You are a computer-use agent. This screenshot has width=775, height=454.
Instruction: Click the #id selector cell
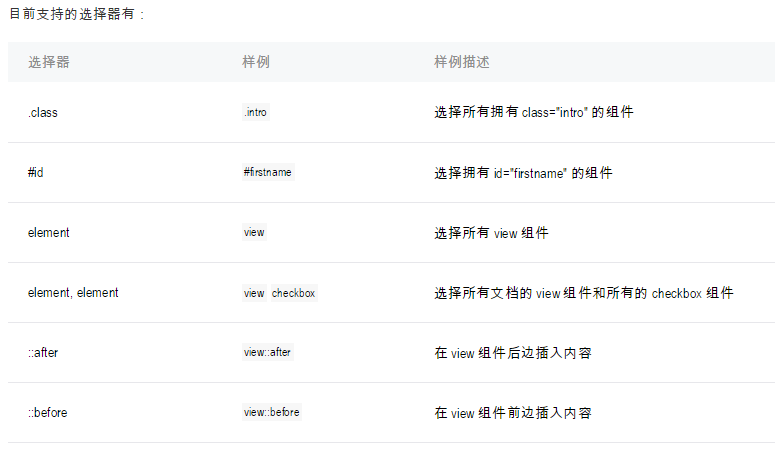36,172
